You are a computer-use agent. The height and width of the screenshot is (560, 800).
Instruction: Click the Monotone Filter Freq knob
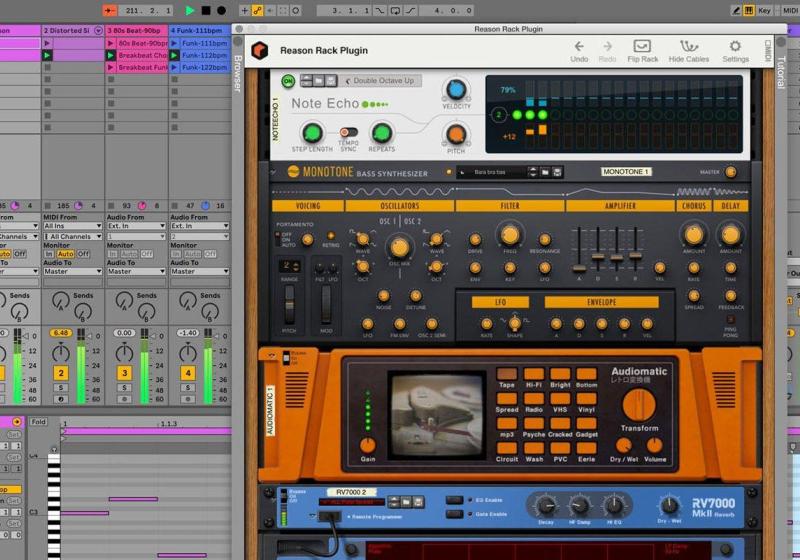(510, 235)
